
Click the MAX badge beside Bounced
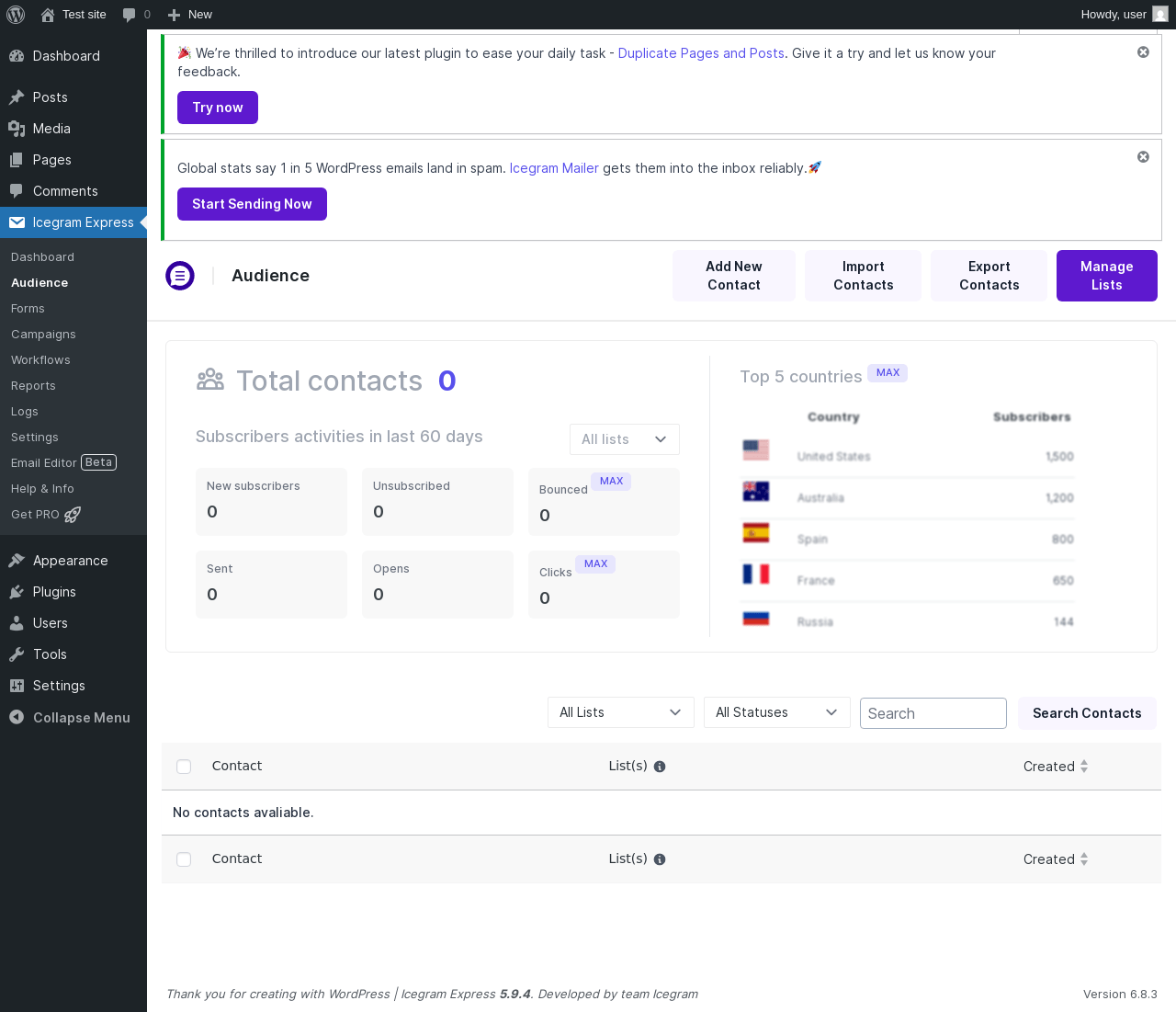(x=611, y=481)
